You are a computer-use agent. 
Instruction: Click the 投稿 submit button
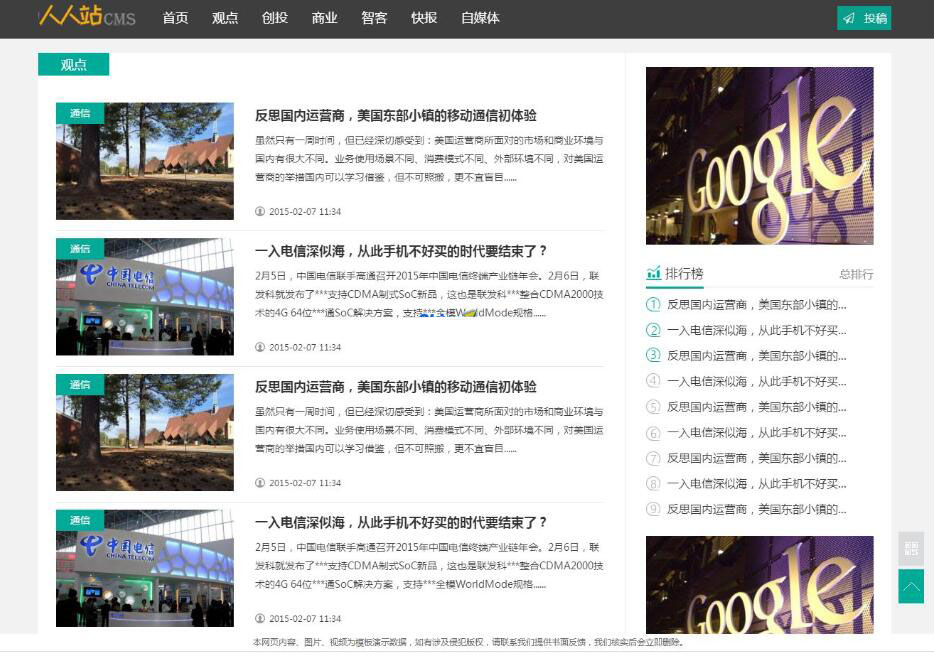[864, 18]
